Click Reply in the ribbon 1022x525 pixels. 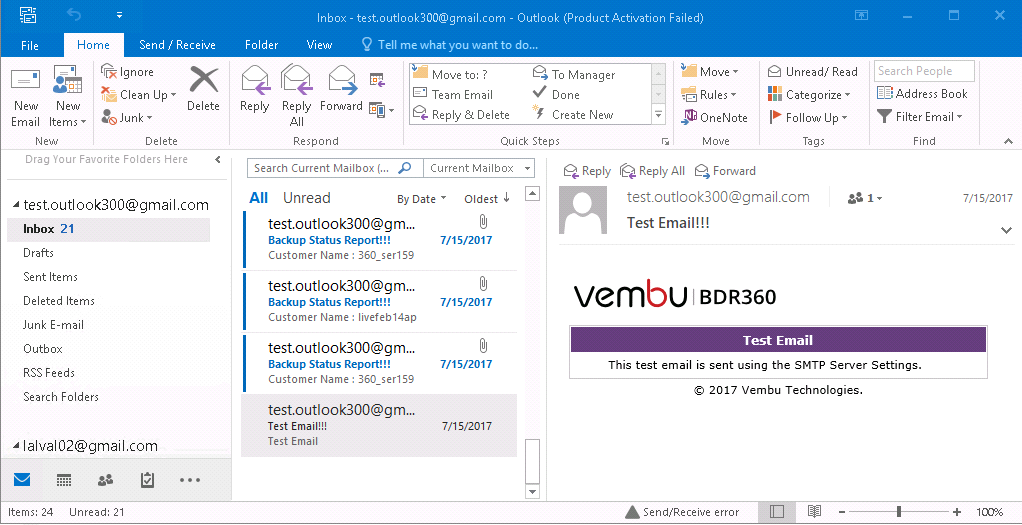(x=255, y=90)
